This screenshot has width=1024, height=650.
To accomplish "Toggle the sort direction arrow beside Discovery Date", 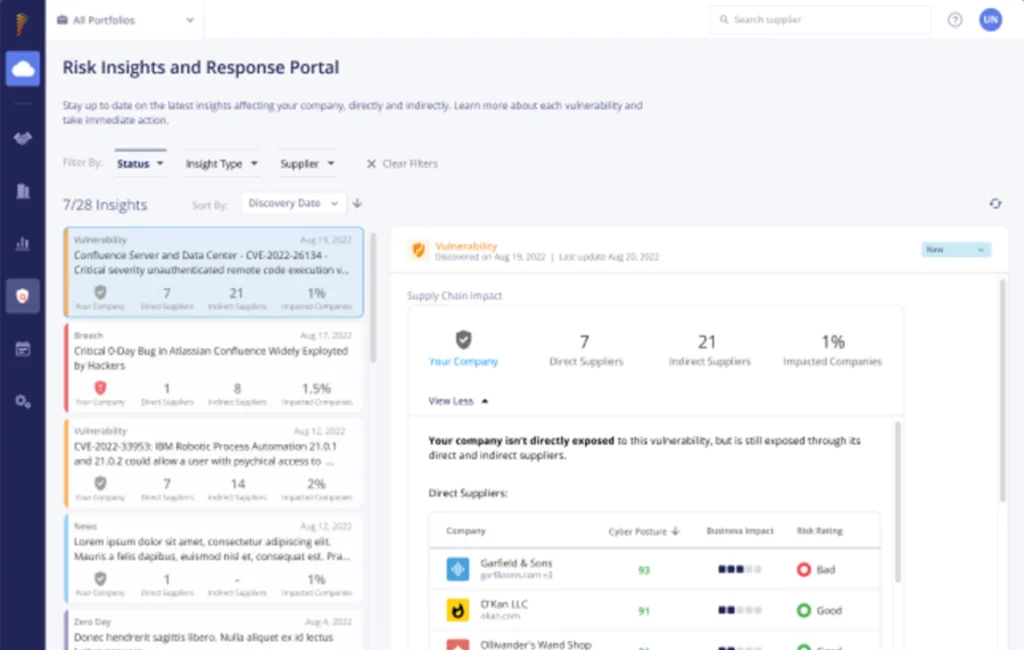I will [357, 203].
